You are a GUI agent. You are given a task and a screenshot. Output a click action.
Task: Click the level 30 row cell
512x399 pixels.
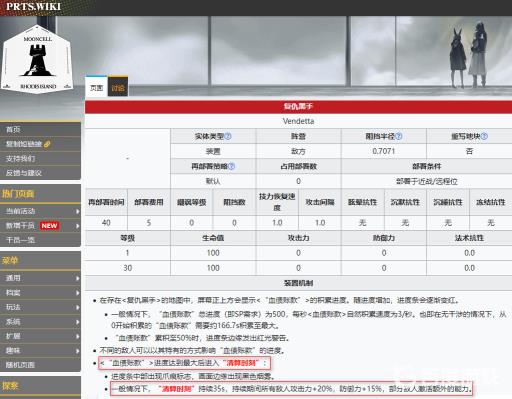pos(128,268)
